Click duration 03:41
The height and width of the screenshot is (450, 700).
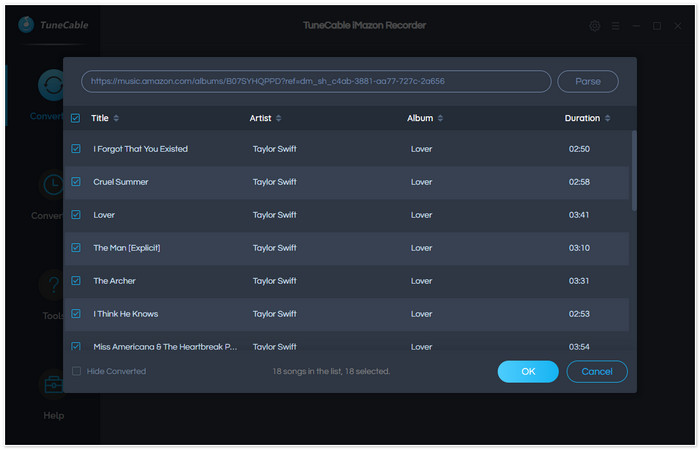pyautogui.click(x=579, y=215)
